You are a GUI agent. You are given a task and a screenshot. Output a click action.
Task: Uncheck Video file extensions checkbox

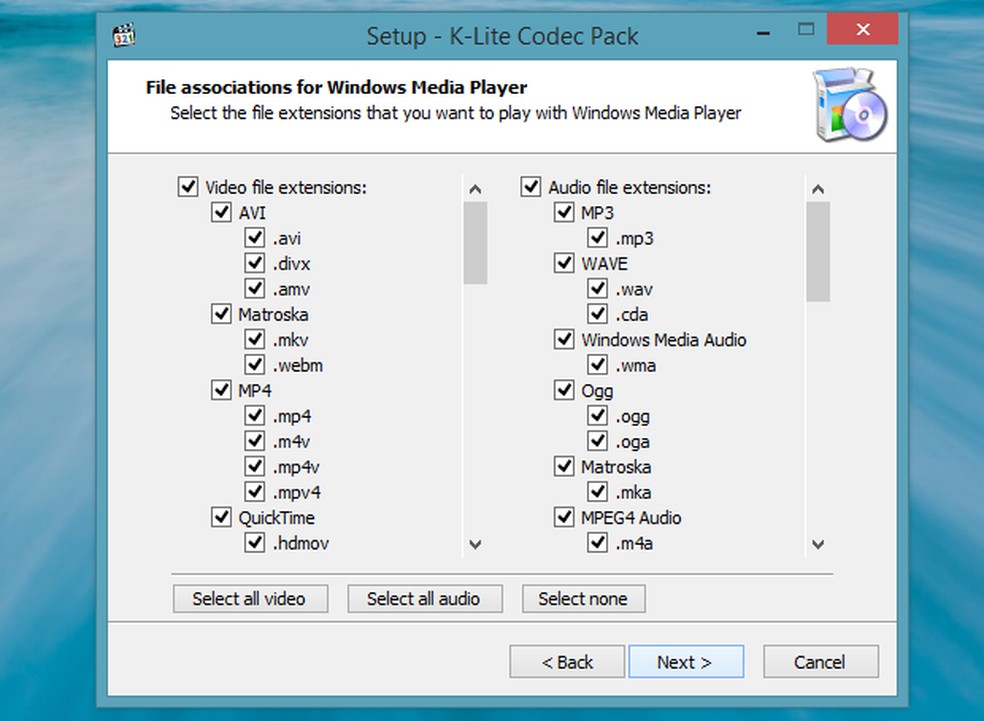point(188,186)
